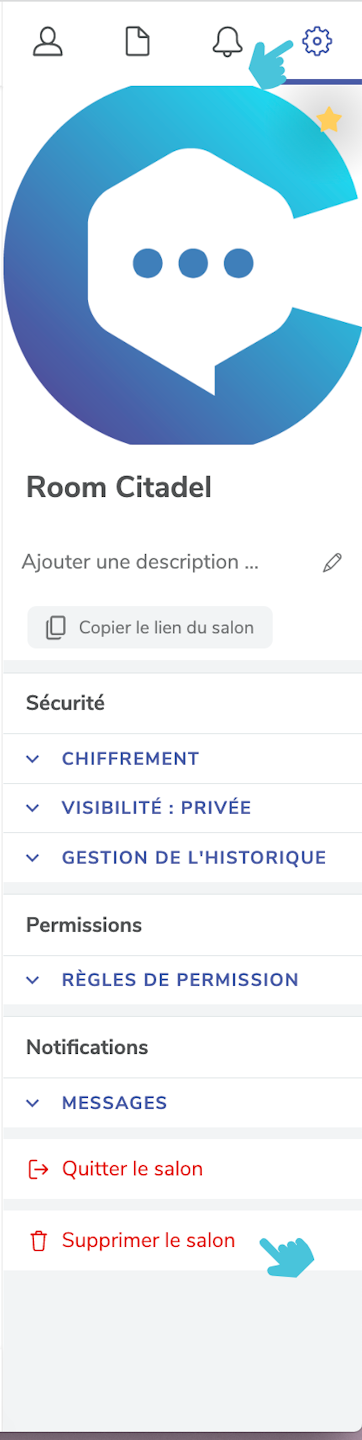Expand RÈGLES DE PERMISSION section
Screen dimensions: 362x1440
tap(181, 980)
